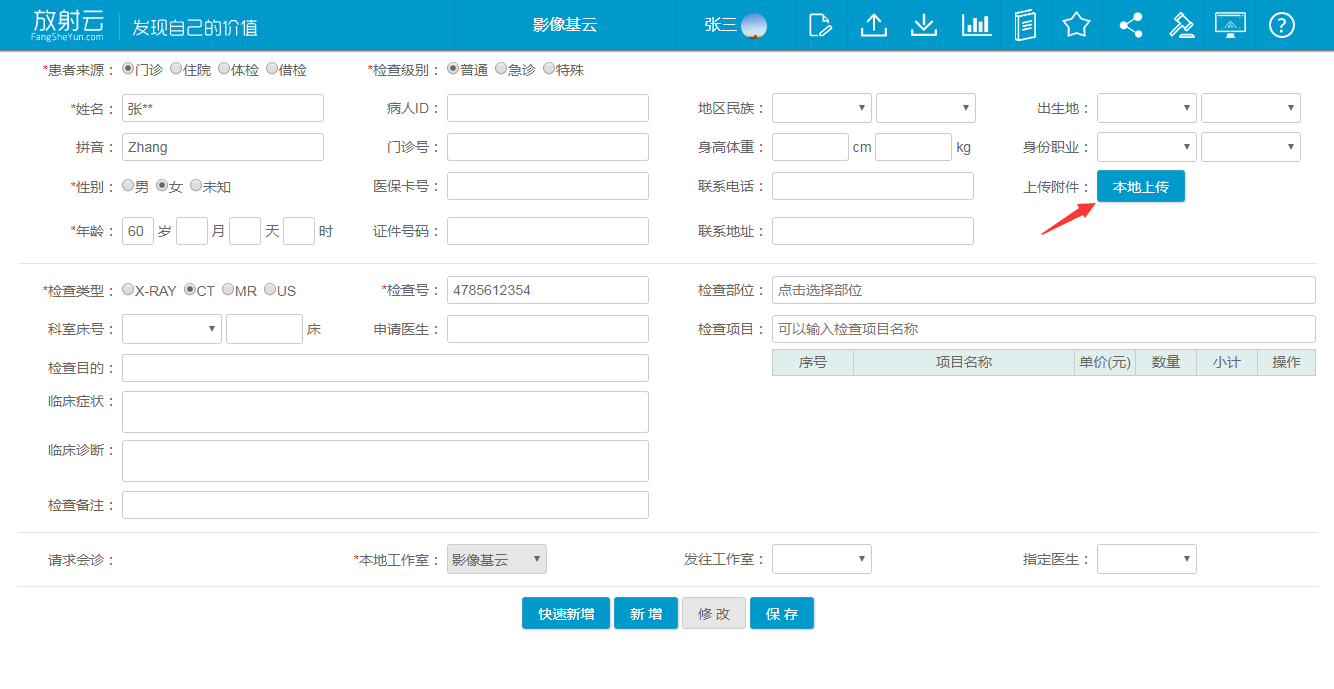The width and height of the screenshot is (1334, 689).
Task: Open the first 出生地 dropdown
Action: click(x=1146, y=108)
